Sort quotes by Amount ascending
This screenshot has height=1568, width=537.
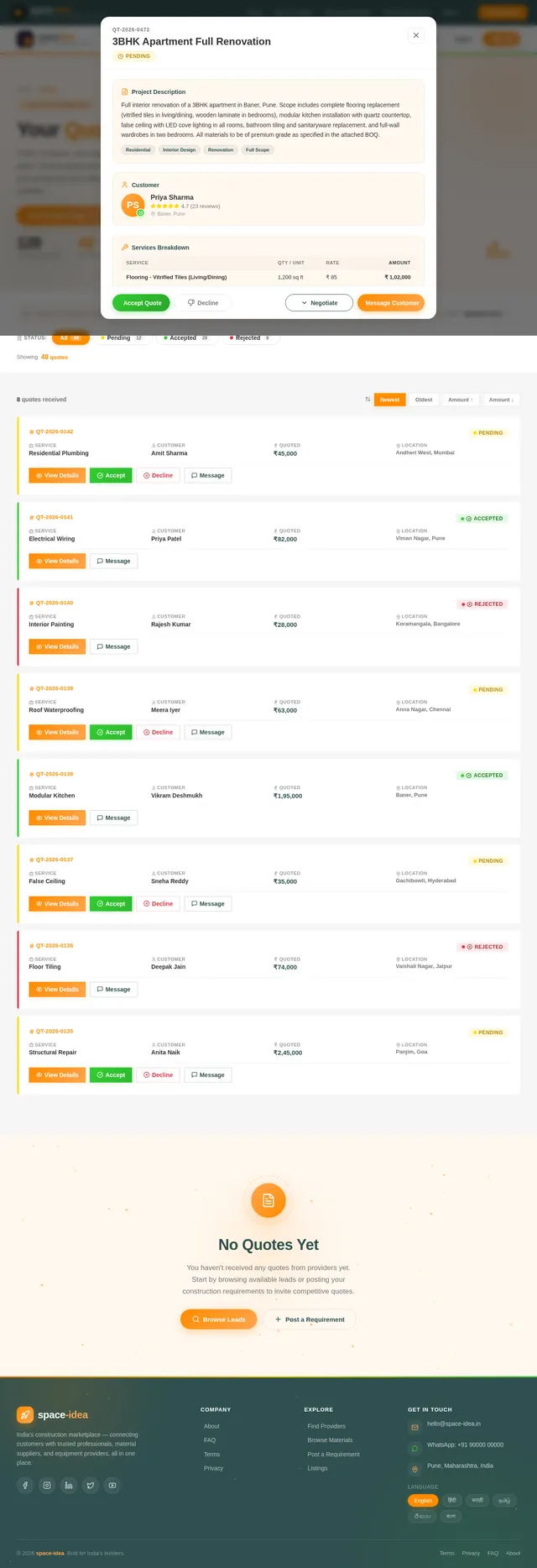461,400
